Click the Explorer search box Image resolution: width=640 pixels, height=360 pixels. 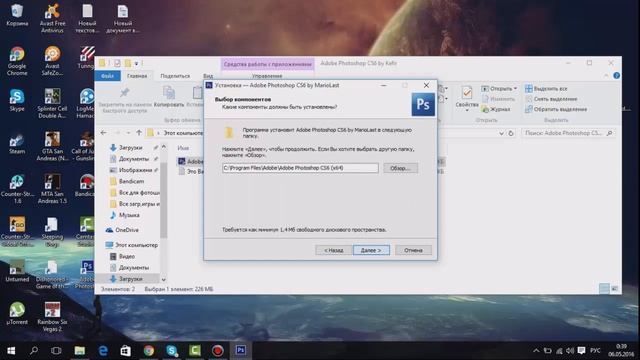(x=568, y=133)
